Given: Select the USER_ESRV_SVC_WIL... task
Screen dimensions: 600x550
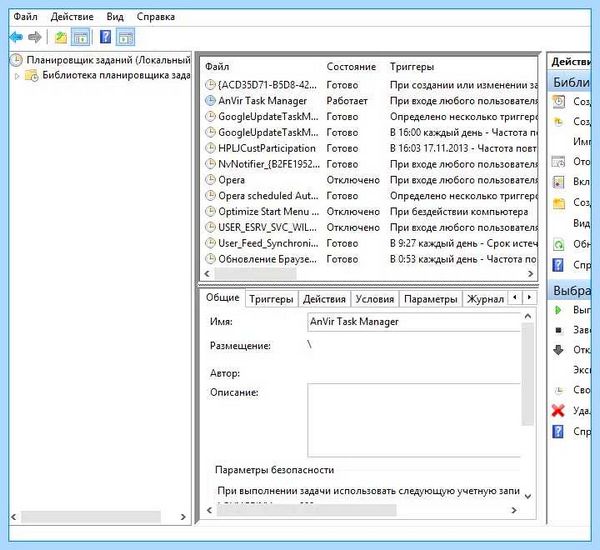Looking at the screenshot, I should [x=370, y=227].
